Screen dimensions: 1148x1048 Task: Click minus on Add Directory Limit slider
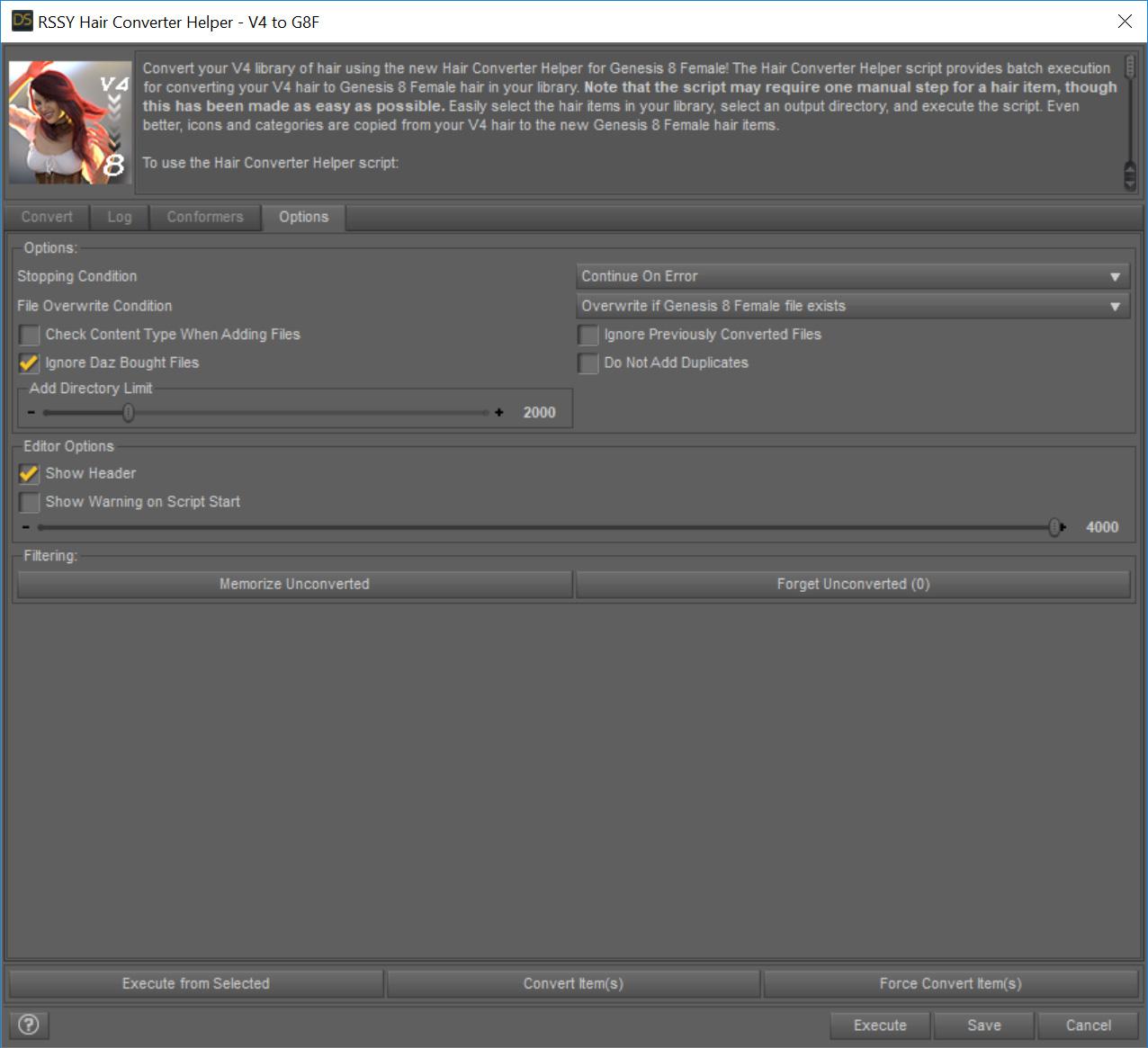pos(31,413)
